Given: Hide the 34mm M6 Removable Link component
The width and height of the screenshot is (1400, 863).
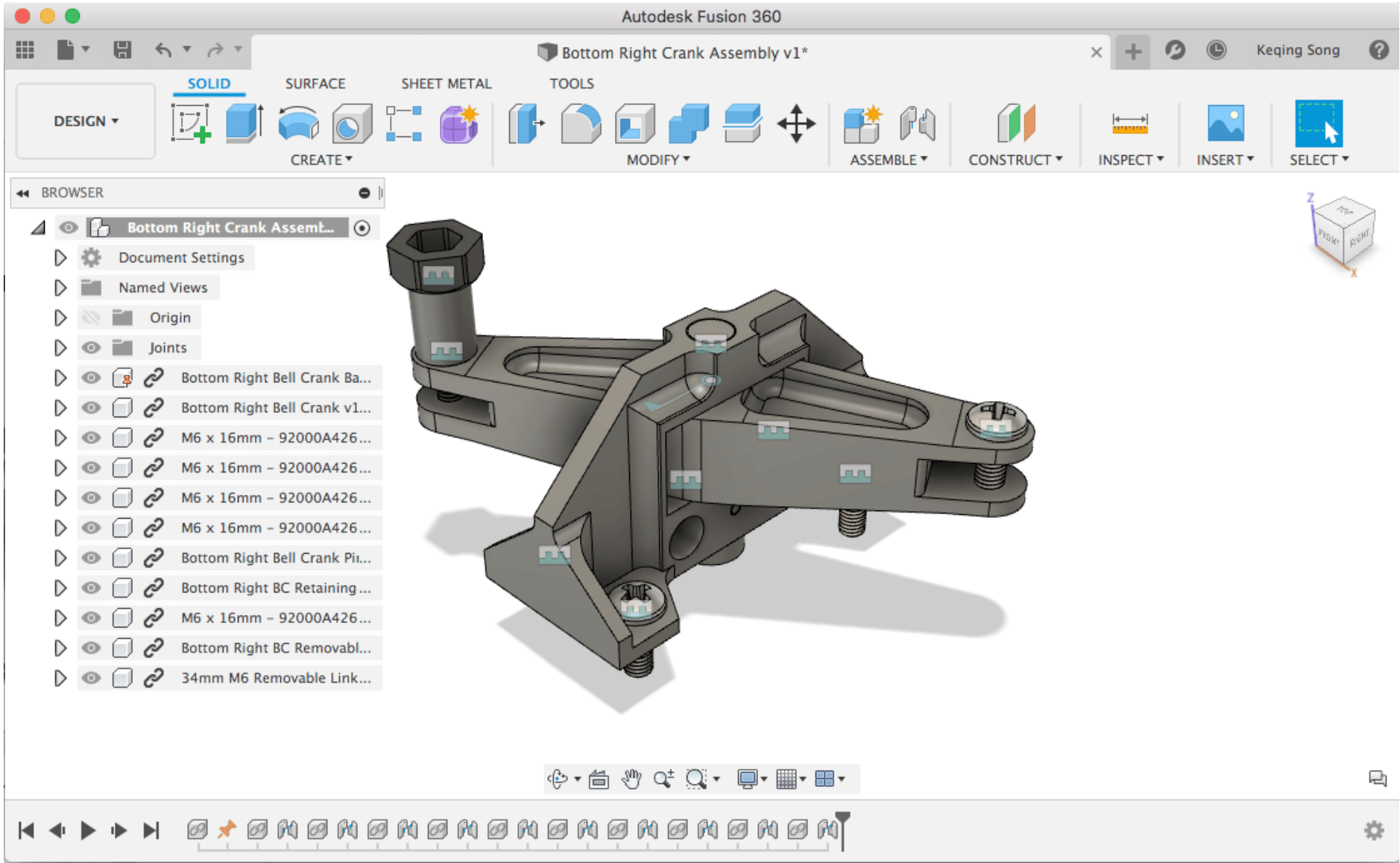Looking at the screenshot, I should (91, 678).
